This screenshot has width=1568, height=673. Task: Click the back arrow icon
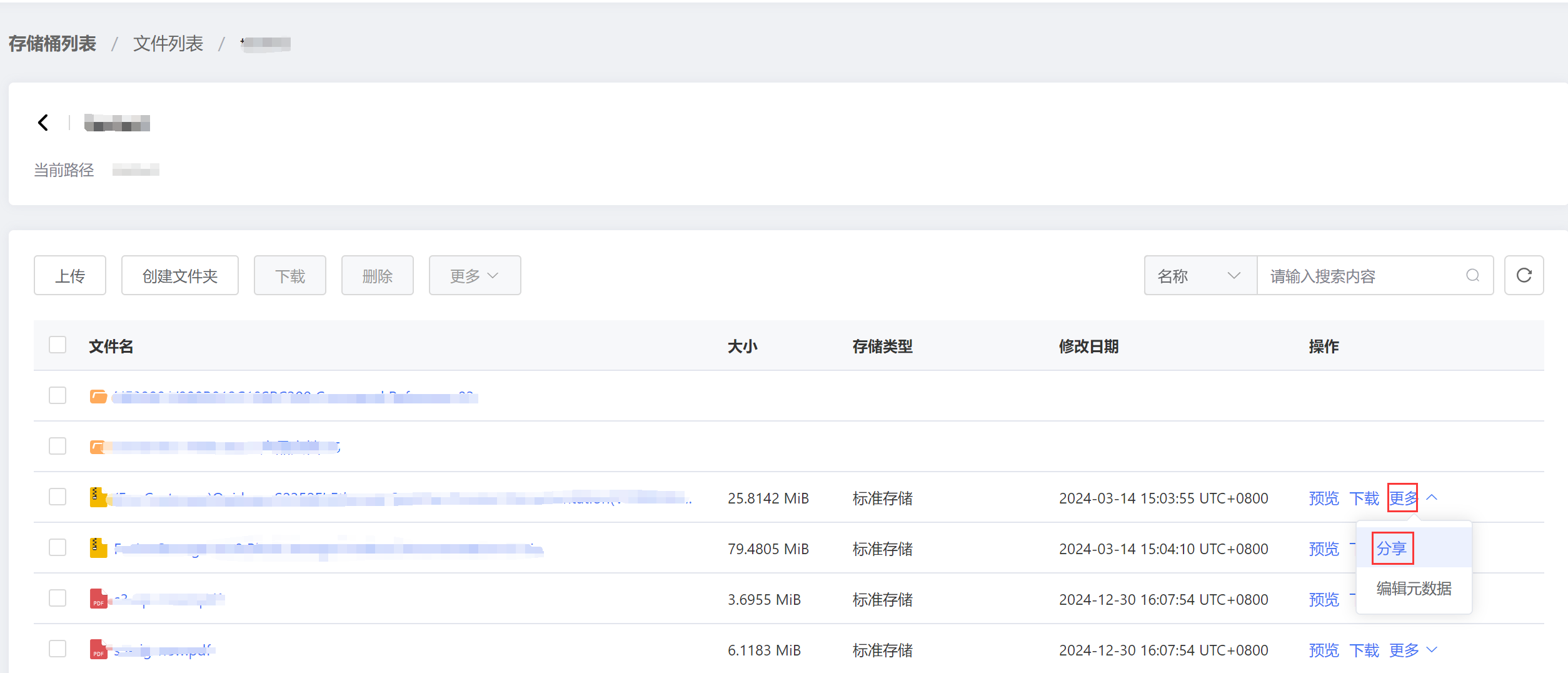click(43, 123)
